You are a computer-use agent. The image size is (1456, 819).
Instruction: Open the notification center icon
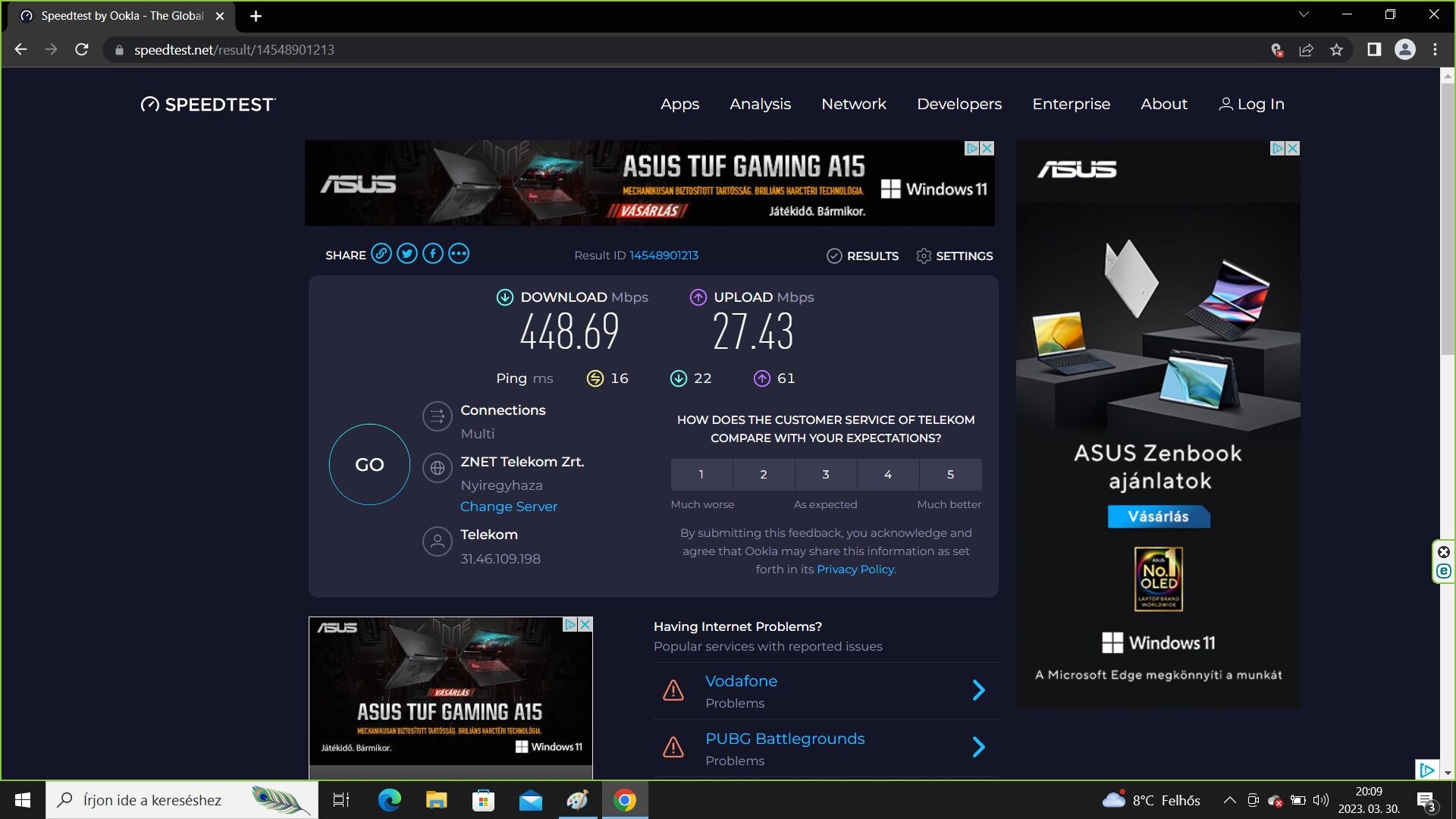pos(1426,801)
